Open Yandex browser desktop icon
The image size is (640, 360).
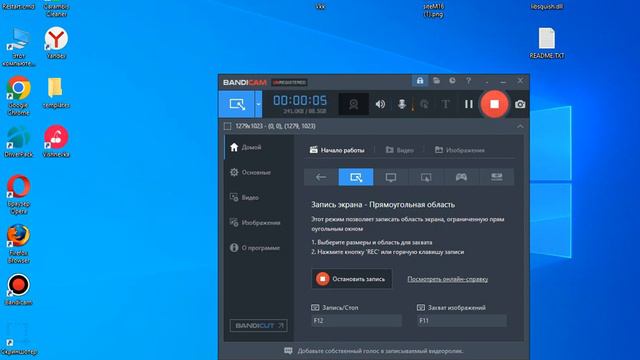click(x=56, y=43)
